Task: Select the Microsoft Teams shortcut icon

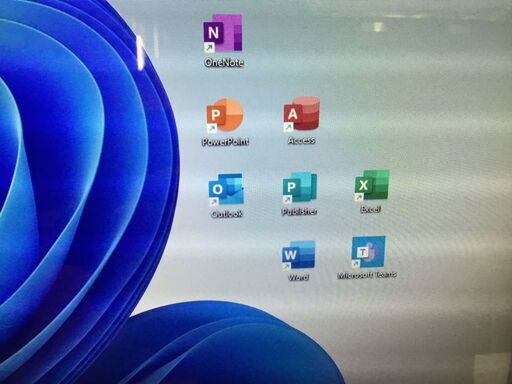Action: tap(368, 252)
